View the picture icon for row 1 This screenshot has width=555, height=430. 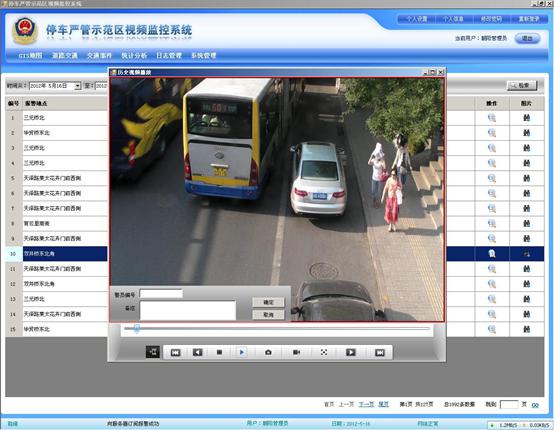(527, 117)
